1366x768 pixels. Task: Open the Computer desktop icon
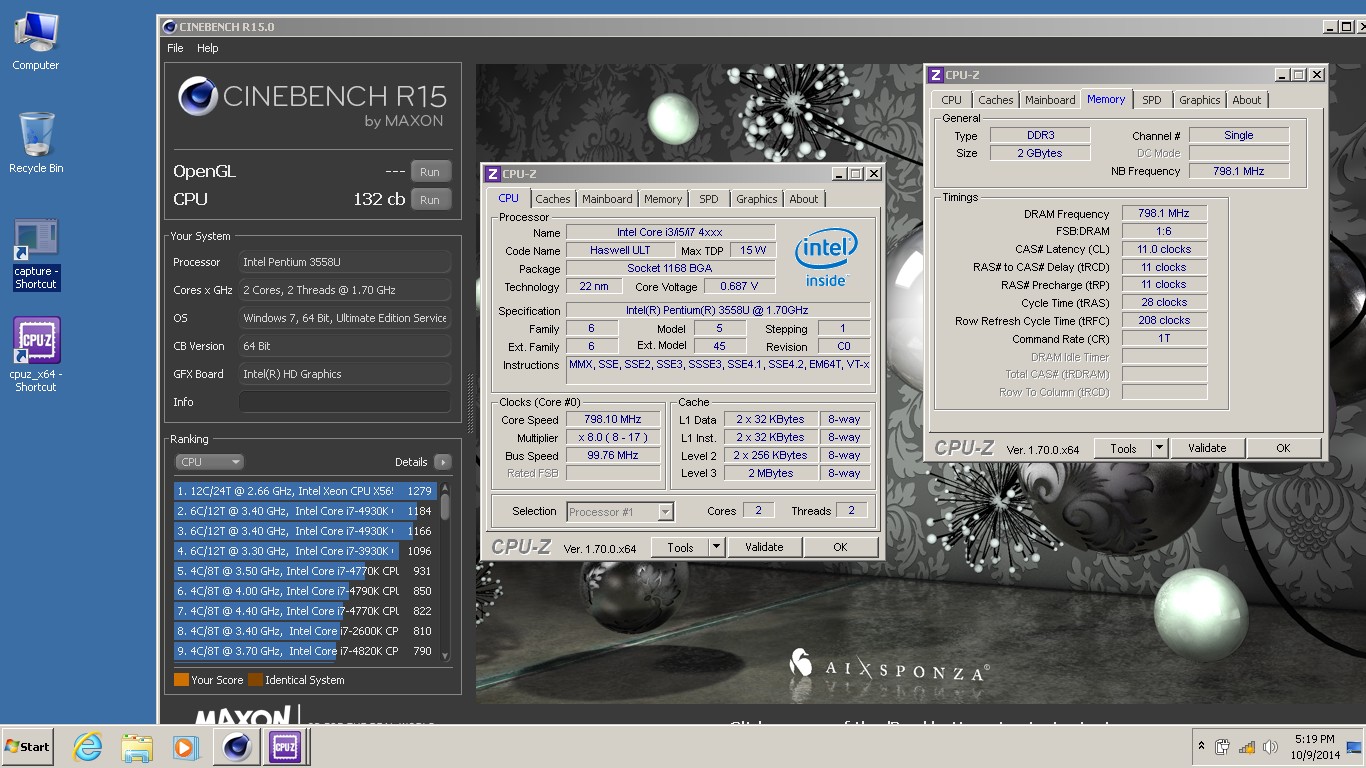tap(36, 42)
